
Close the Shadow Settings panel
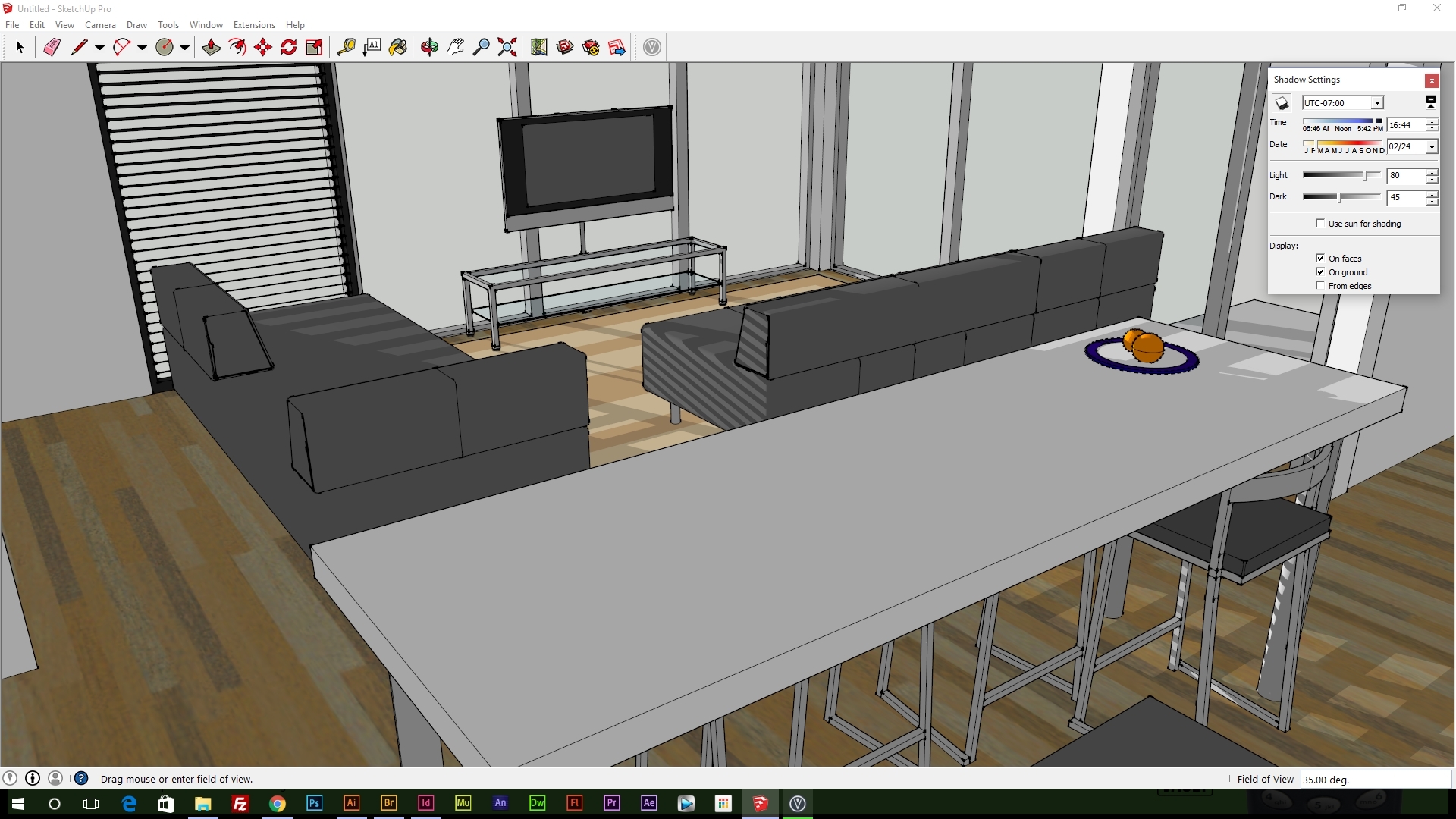[1432, 80]
